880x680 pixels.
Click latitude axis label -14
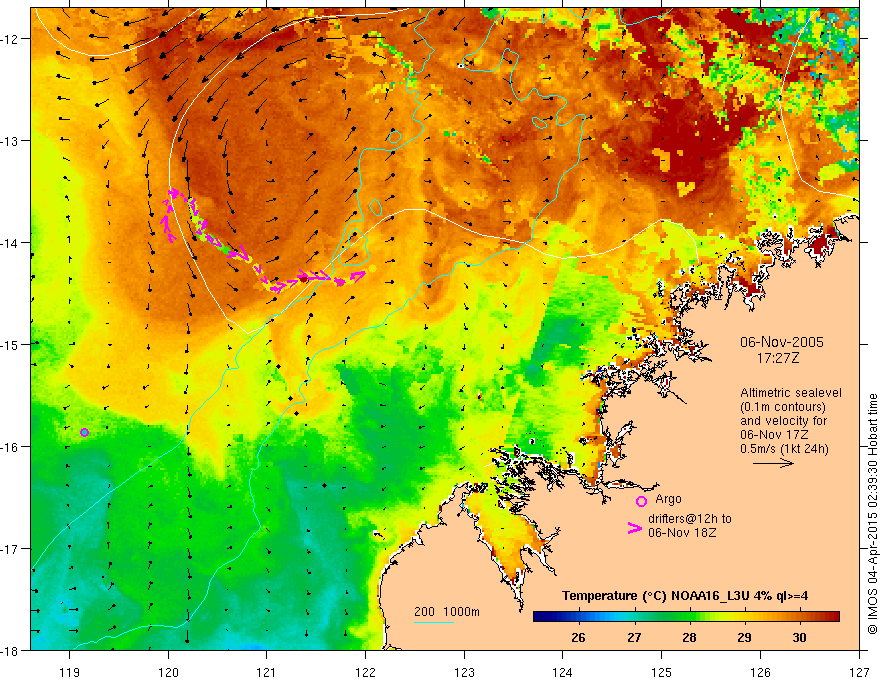click(10, 242)
